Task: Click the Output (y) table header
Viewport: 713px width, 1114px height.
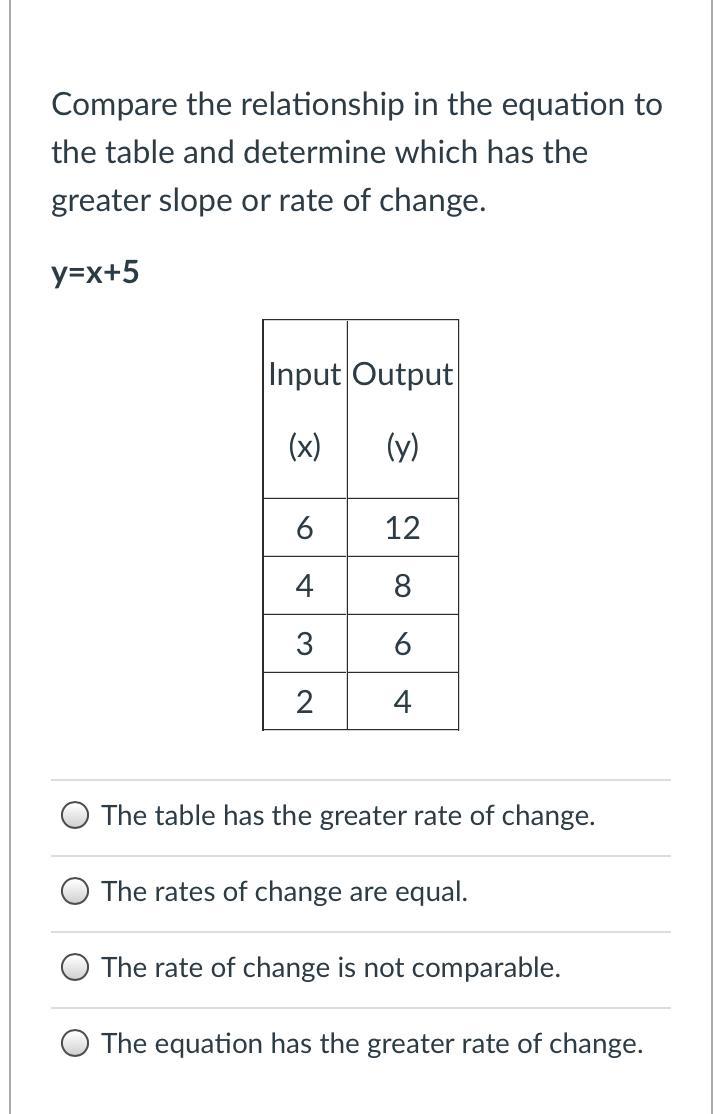Action: coord(403,409)
